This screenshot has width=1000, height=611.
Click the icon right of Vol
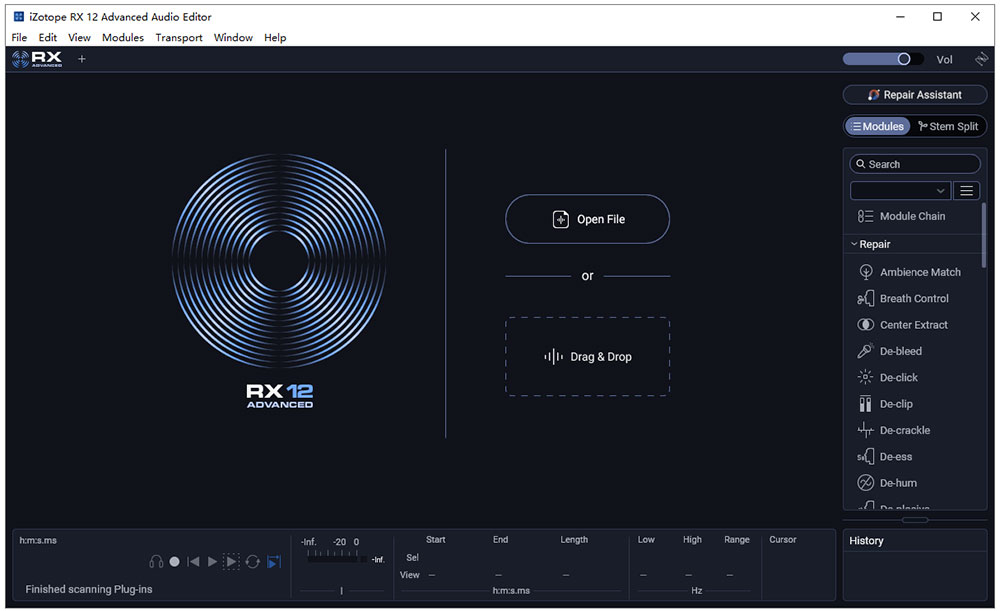[982, 59]
